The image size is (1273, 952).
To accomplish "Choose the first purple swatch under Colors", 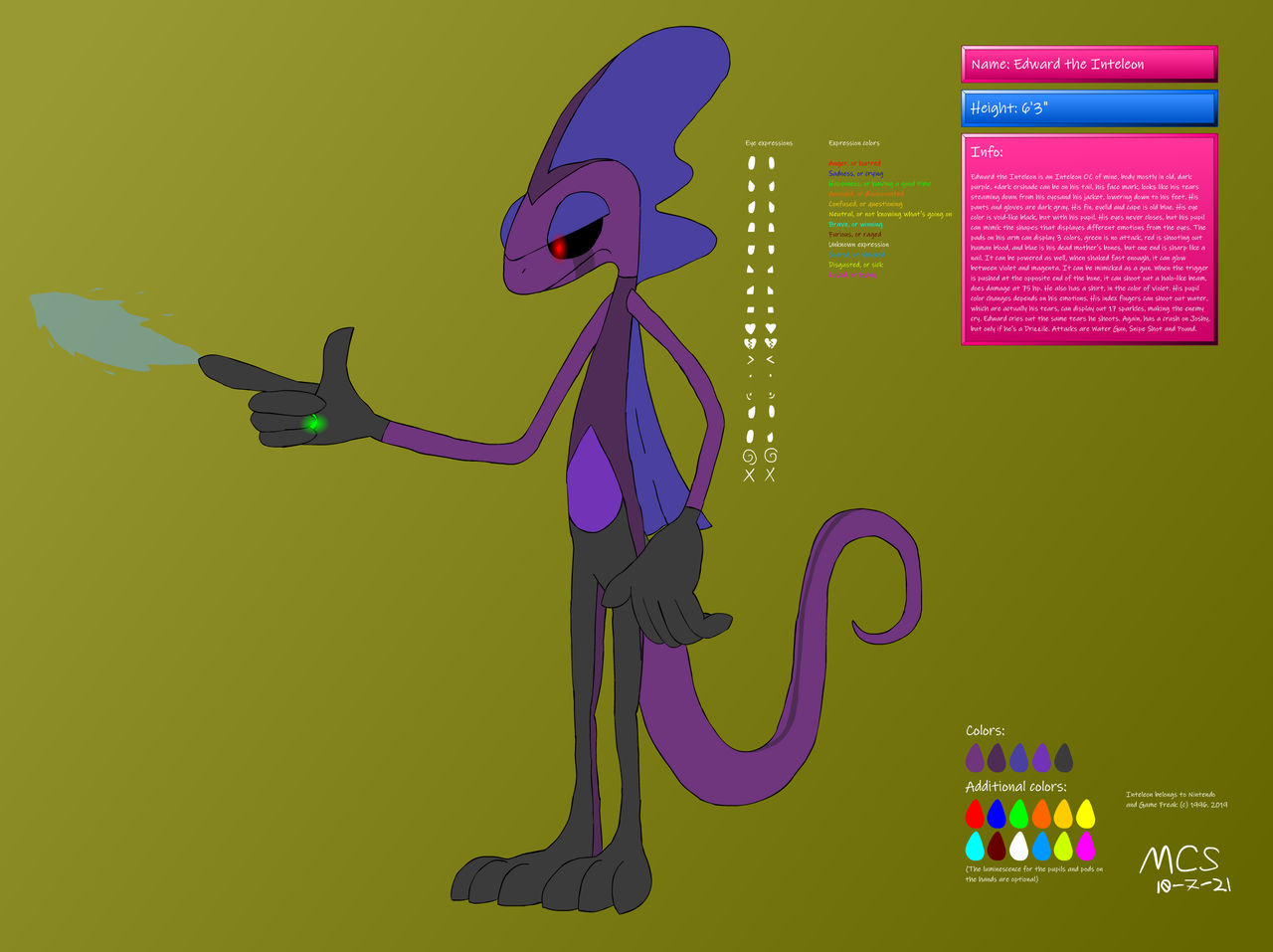I will pyautogui.click(x=975, y=758).
